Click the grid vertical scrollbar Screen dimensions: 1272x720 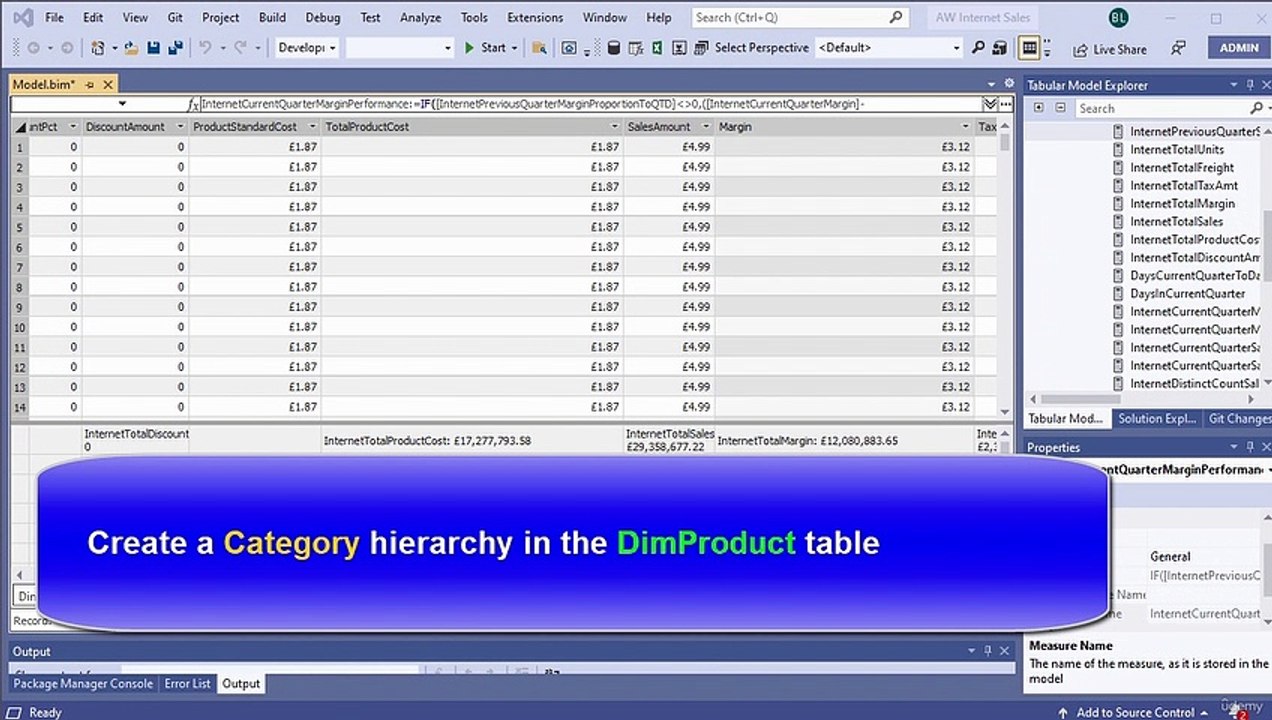(x=1005, y=270)
